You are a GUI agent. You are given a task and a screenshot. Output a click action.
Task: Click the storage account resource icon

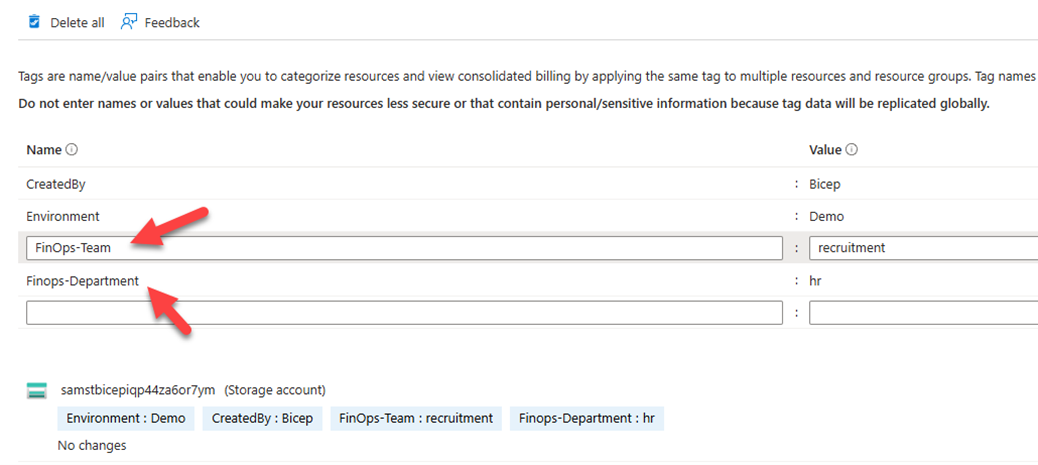[37, 391]
